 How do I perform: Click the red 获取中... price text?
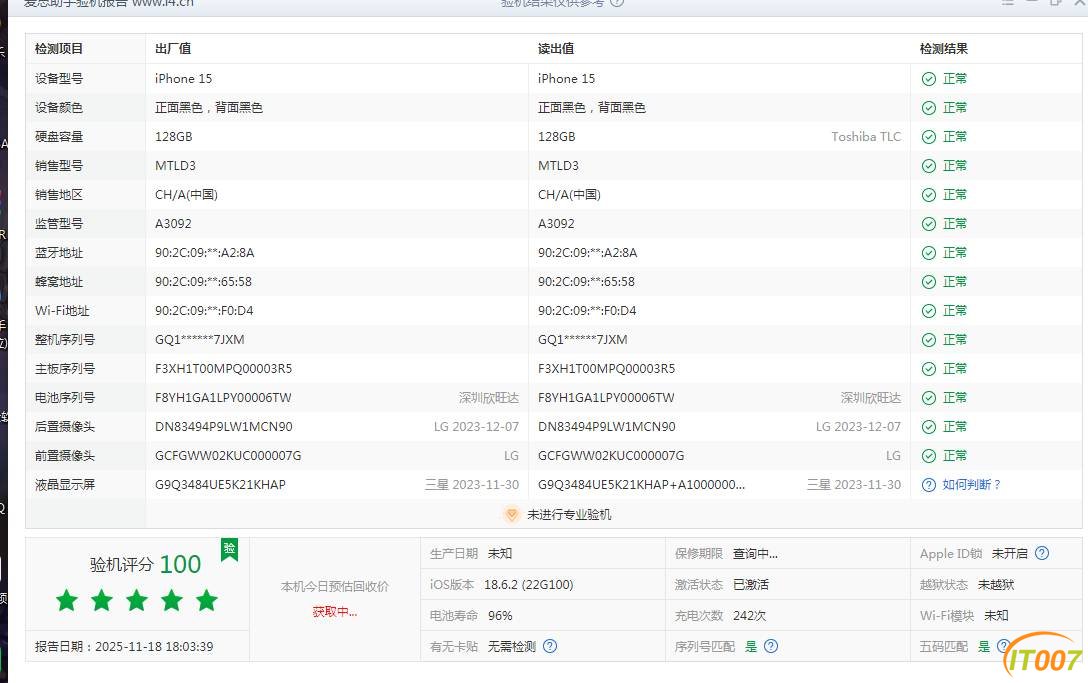point(334,612)
